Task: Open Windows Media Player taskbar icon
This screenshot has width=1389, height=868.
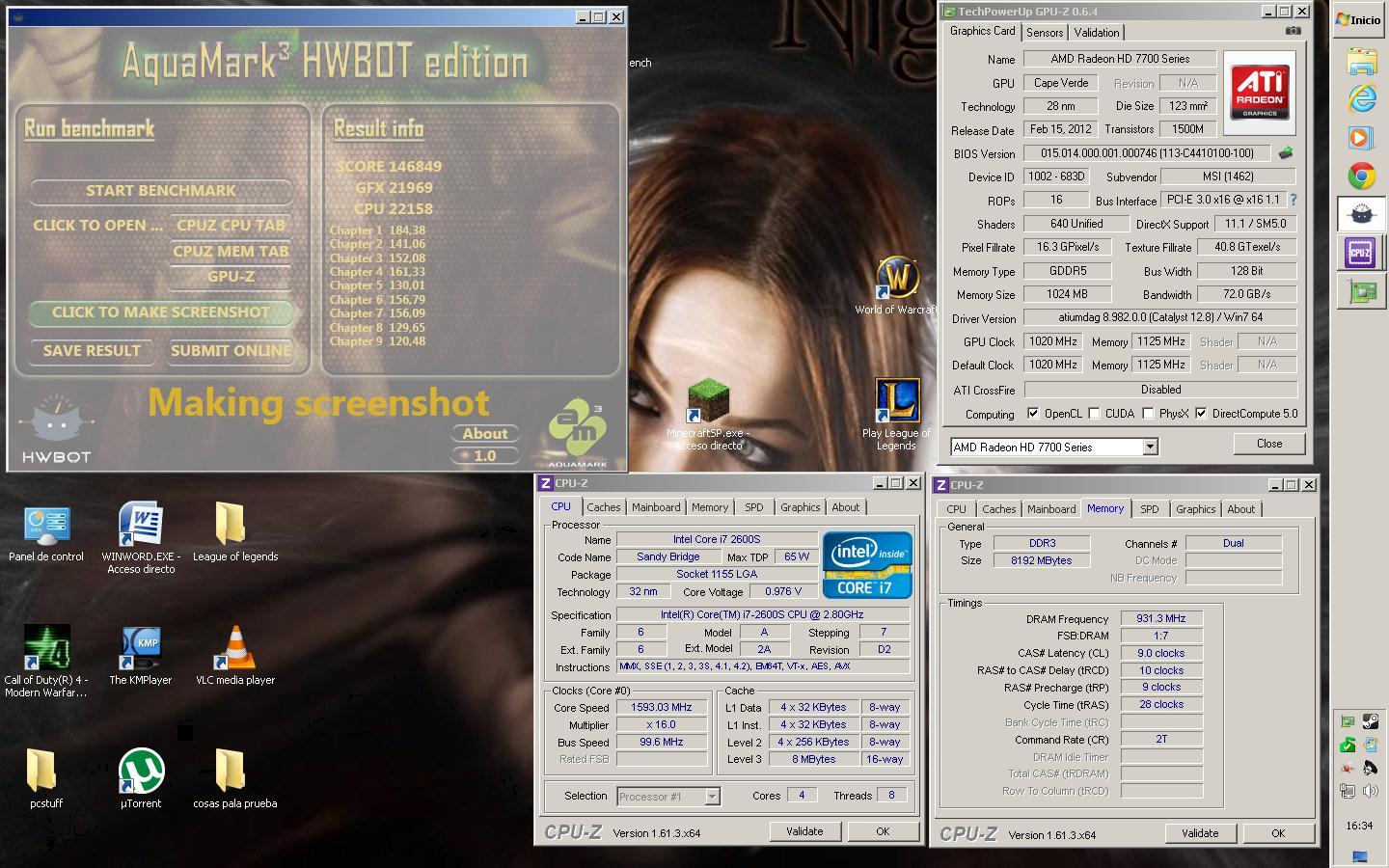Action: coord(1361,137)
